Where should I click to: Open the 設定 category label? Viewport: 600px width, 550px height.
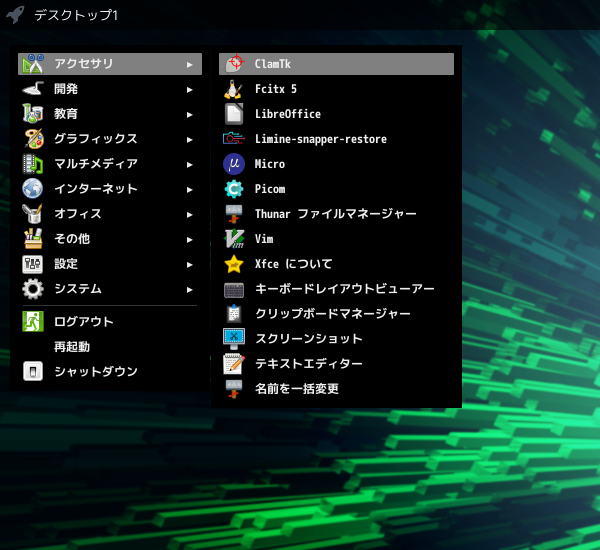click(x=66, y=264)
